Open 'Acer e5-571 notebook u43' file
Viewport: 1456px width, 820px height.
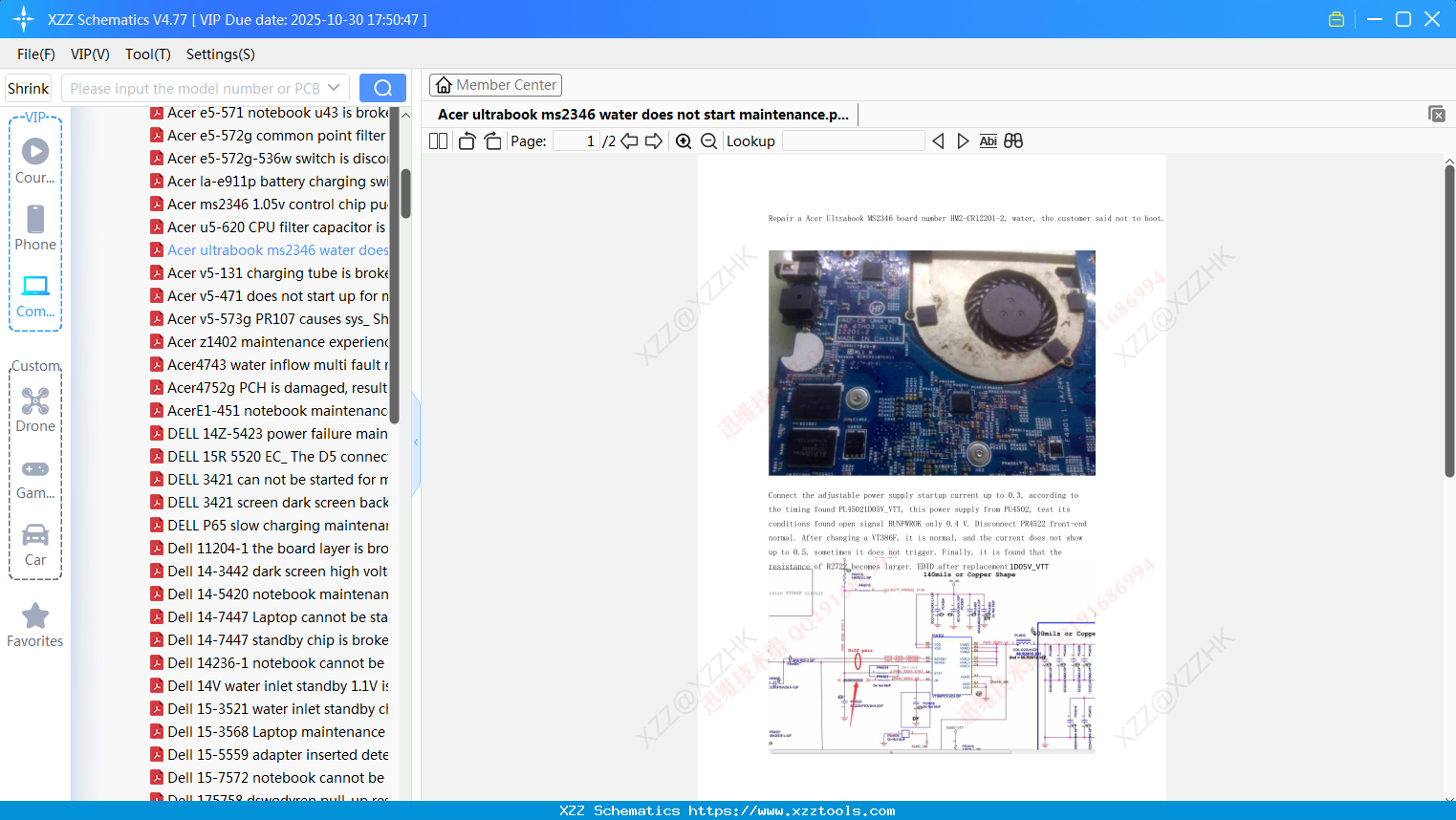coord(270,113)
